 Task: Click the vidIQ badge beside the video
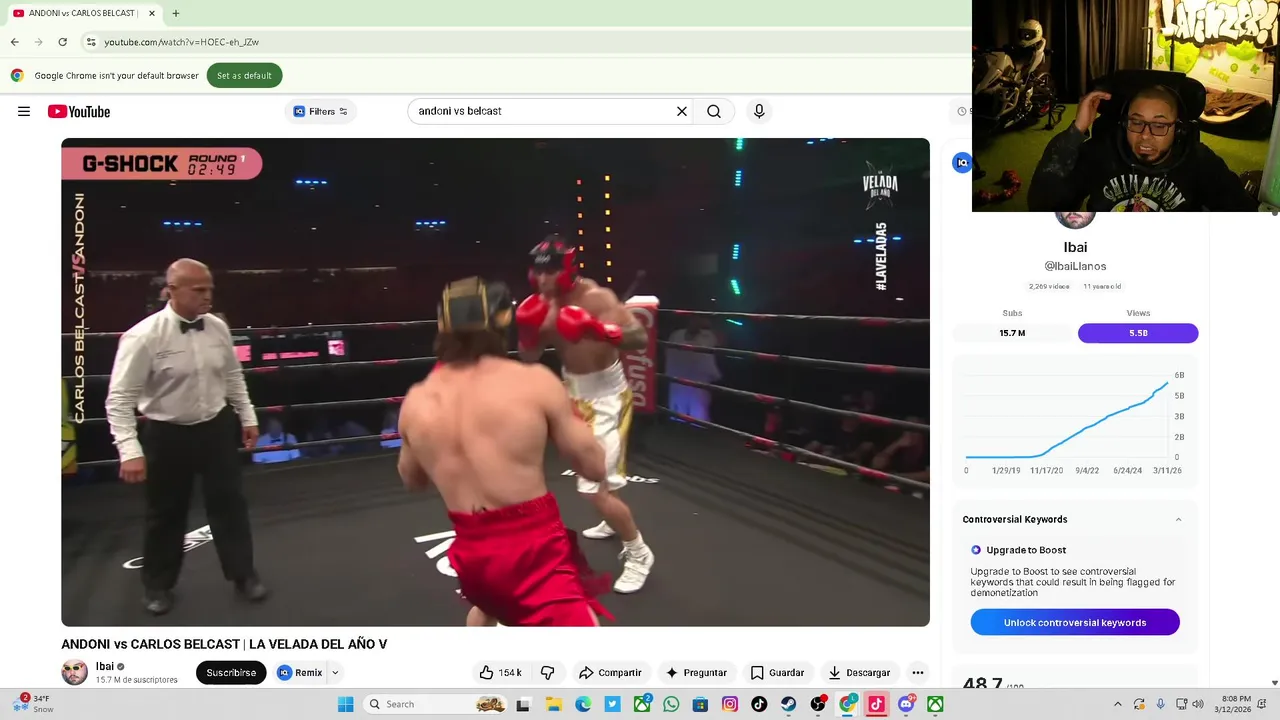[962, 163]
